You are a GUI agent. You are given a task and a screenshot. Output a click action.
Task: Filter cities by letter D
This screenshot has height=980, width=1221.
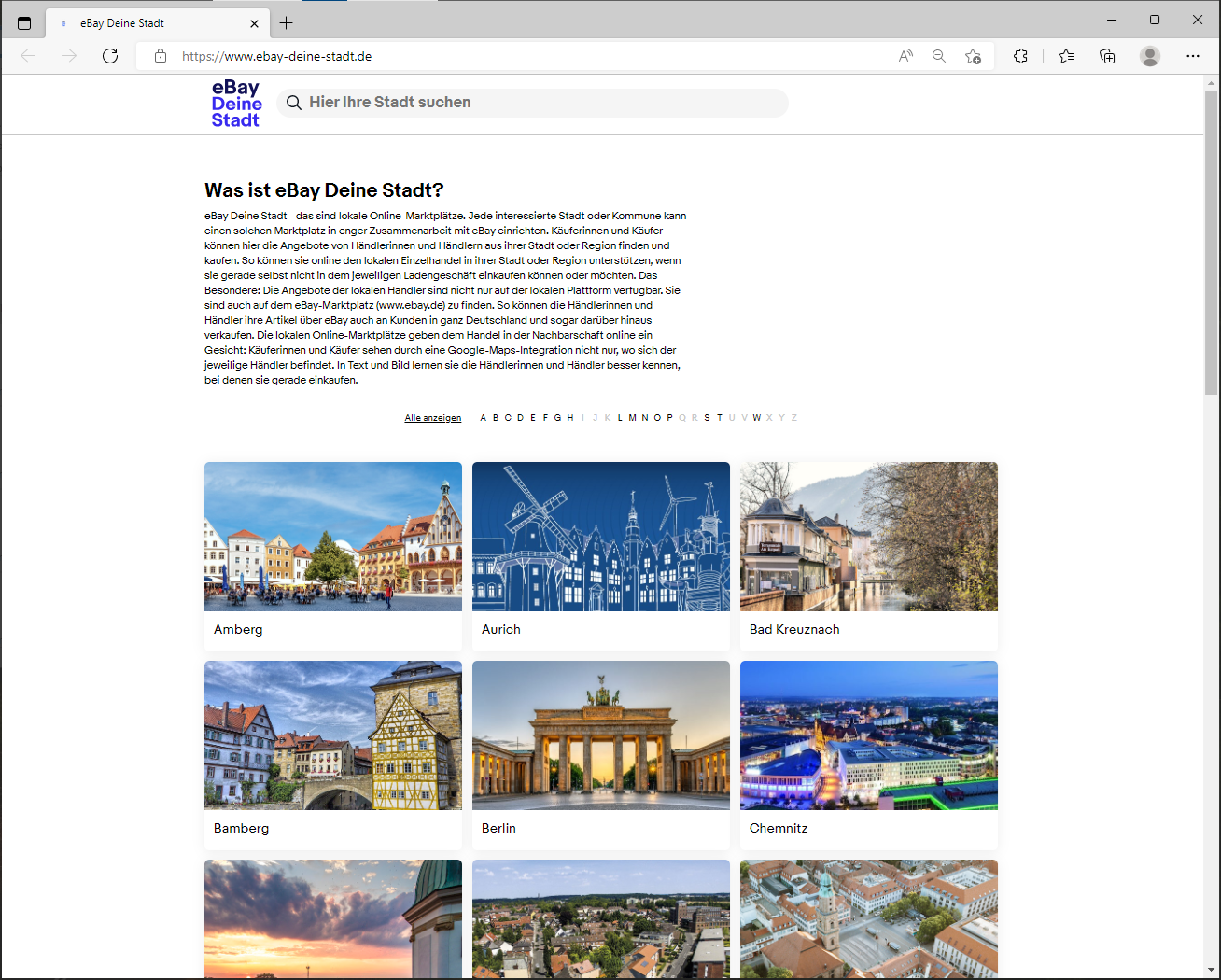(x=521, y=418)
